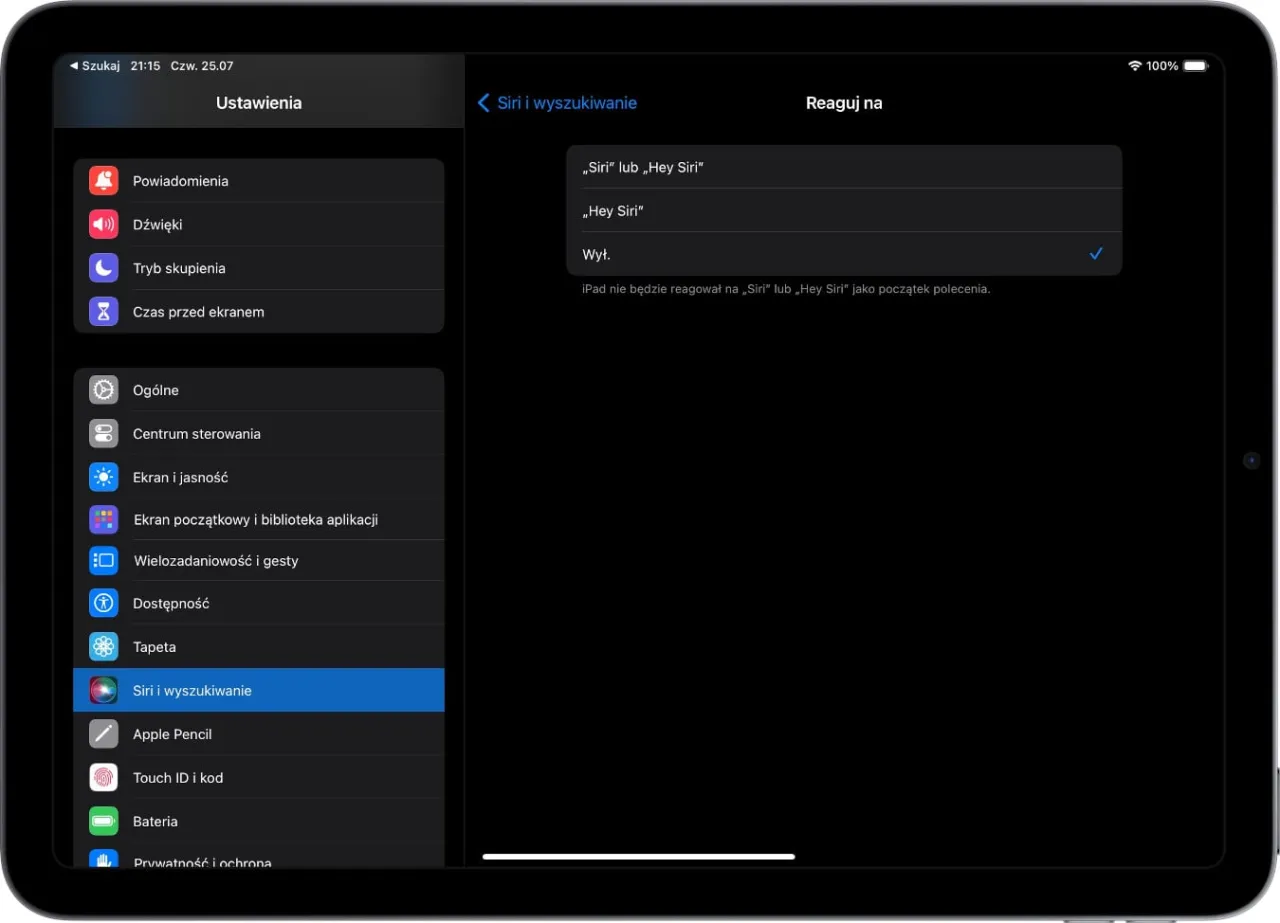This screenshot has height=923, width=1280.
Task: Tap the Touch ID fingerprint icon
Action: 104,778
